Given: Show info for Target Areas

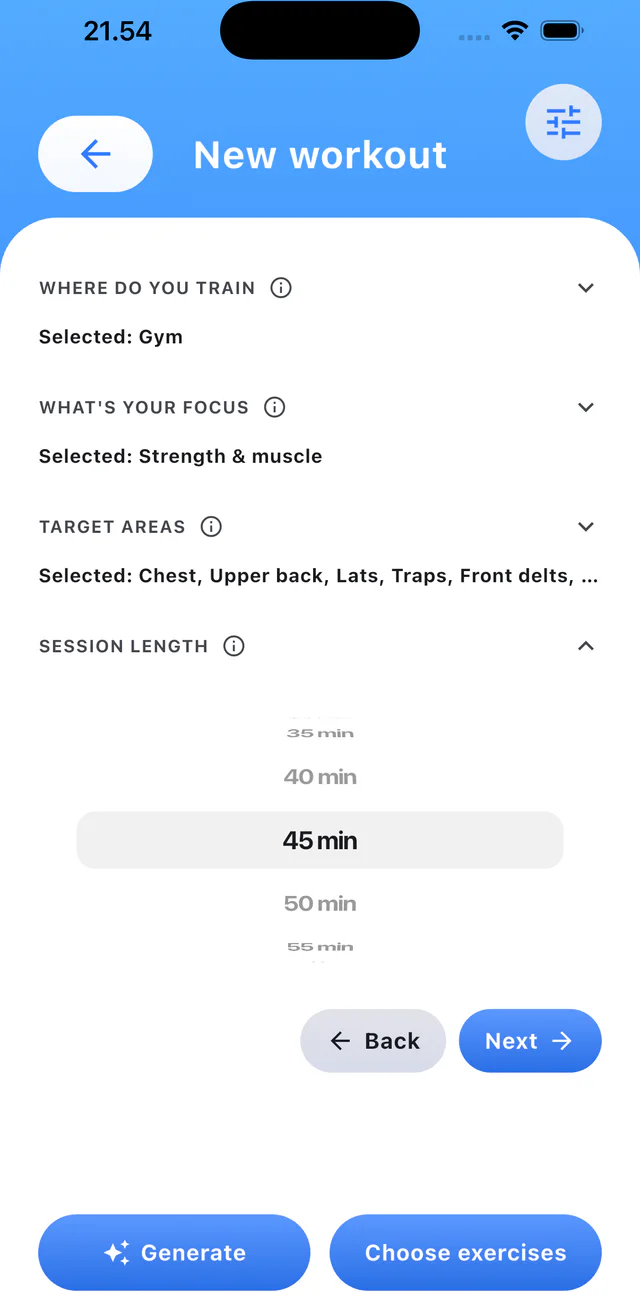Looking at the screenshot, I should [211, 527].
